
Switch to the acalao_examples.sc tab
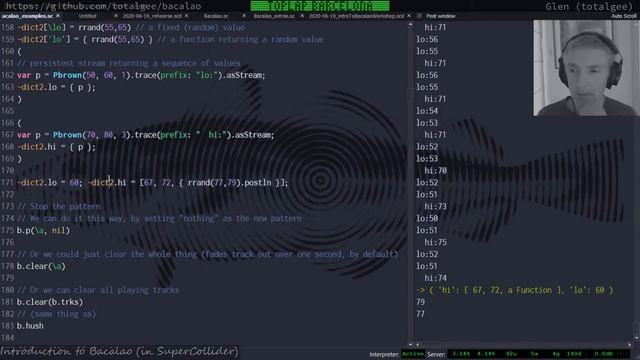pos(27,16)
